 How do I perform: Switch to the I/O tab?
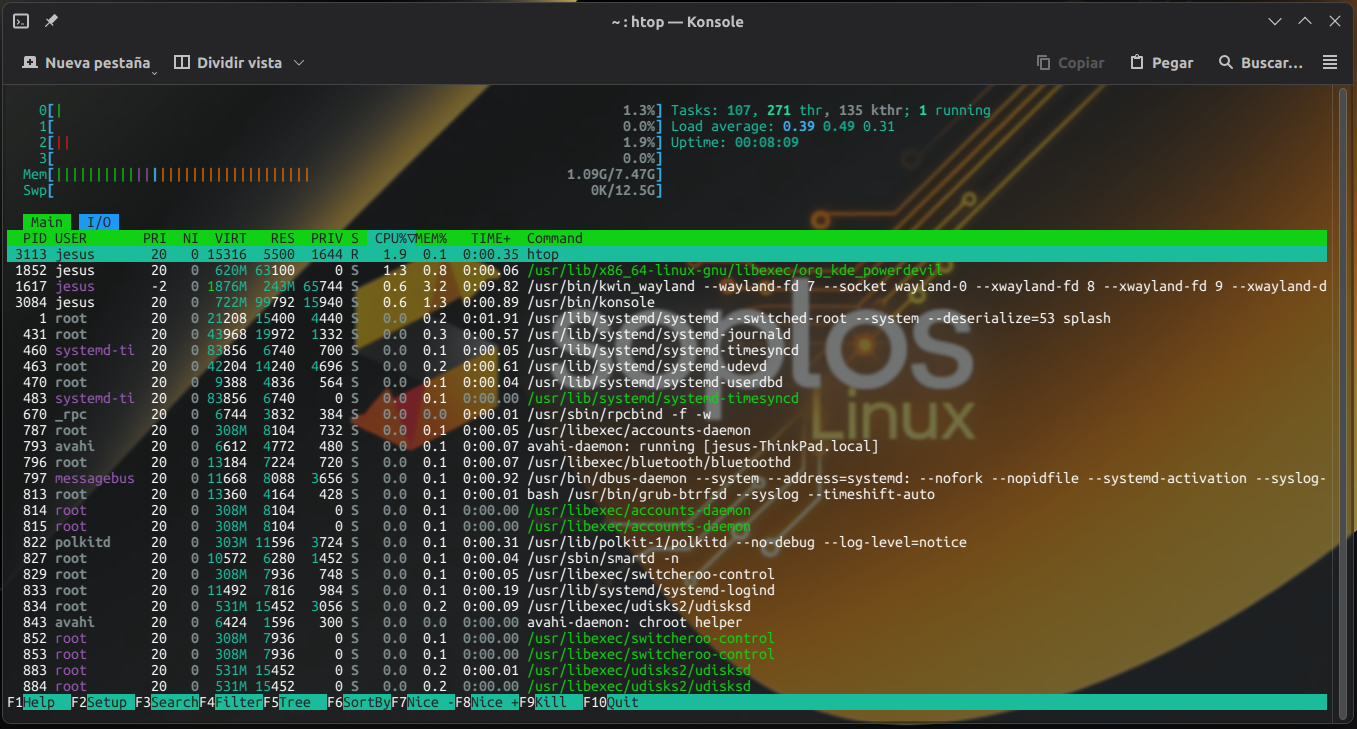(99, 222)
